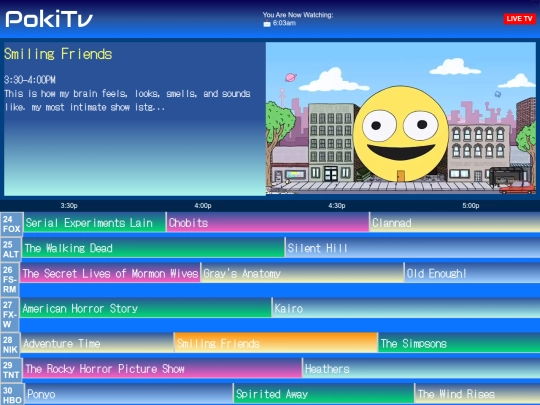540x405 pixels.
Task: Select channel 28 NIK
Action: pos(10,345)
